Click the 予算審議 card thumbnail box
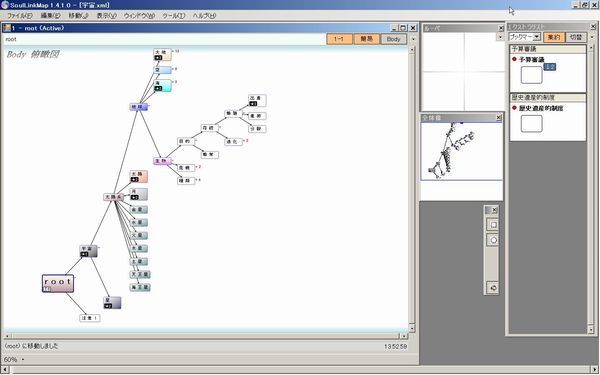The image size is (600, 375). point(532,75)
